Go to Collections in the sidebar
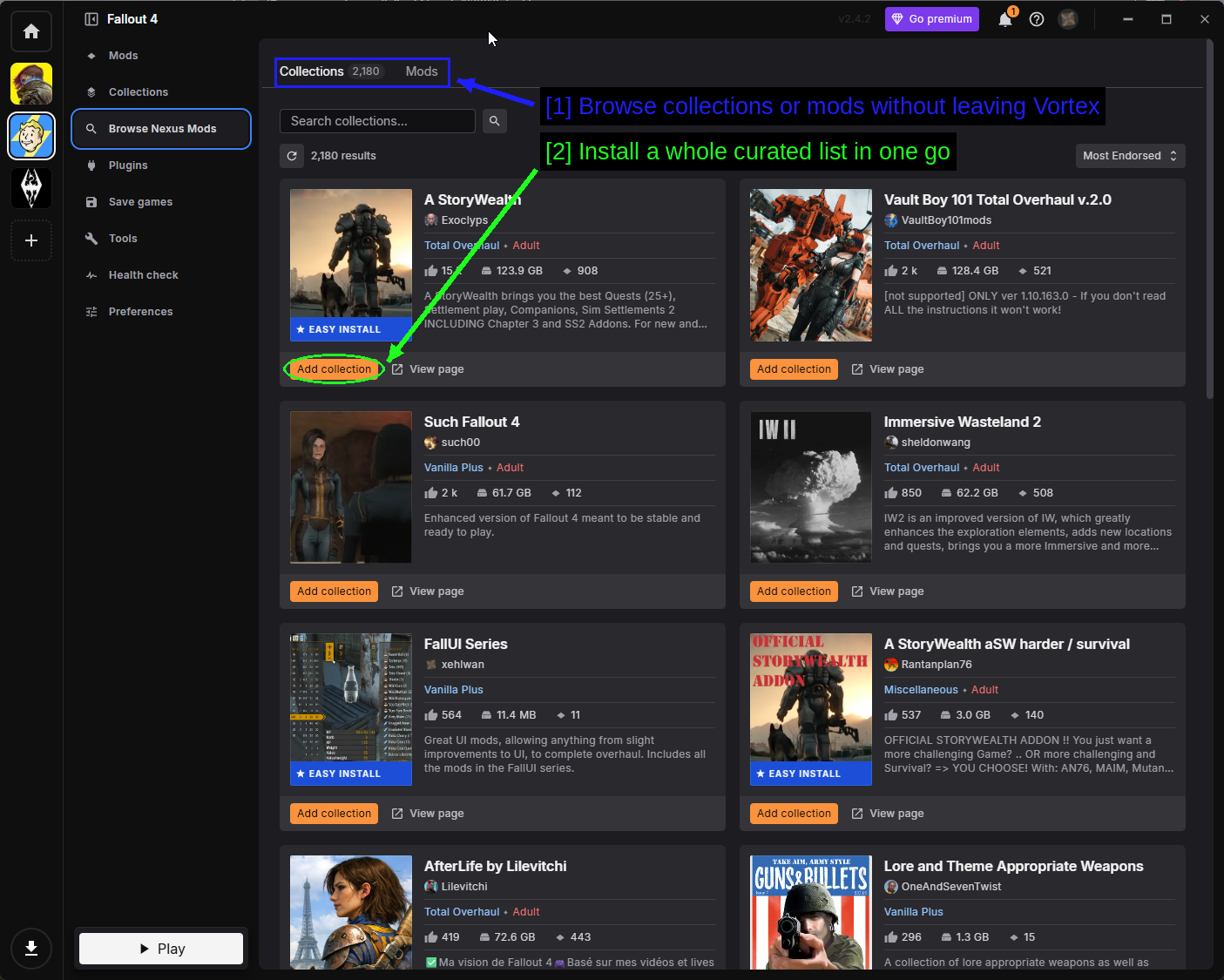This screenshot has height=980, width=1224. coord(161,92)
